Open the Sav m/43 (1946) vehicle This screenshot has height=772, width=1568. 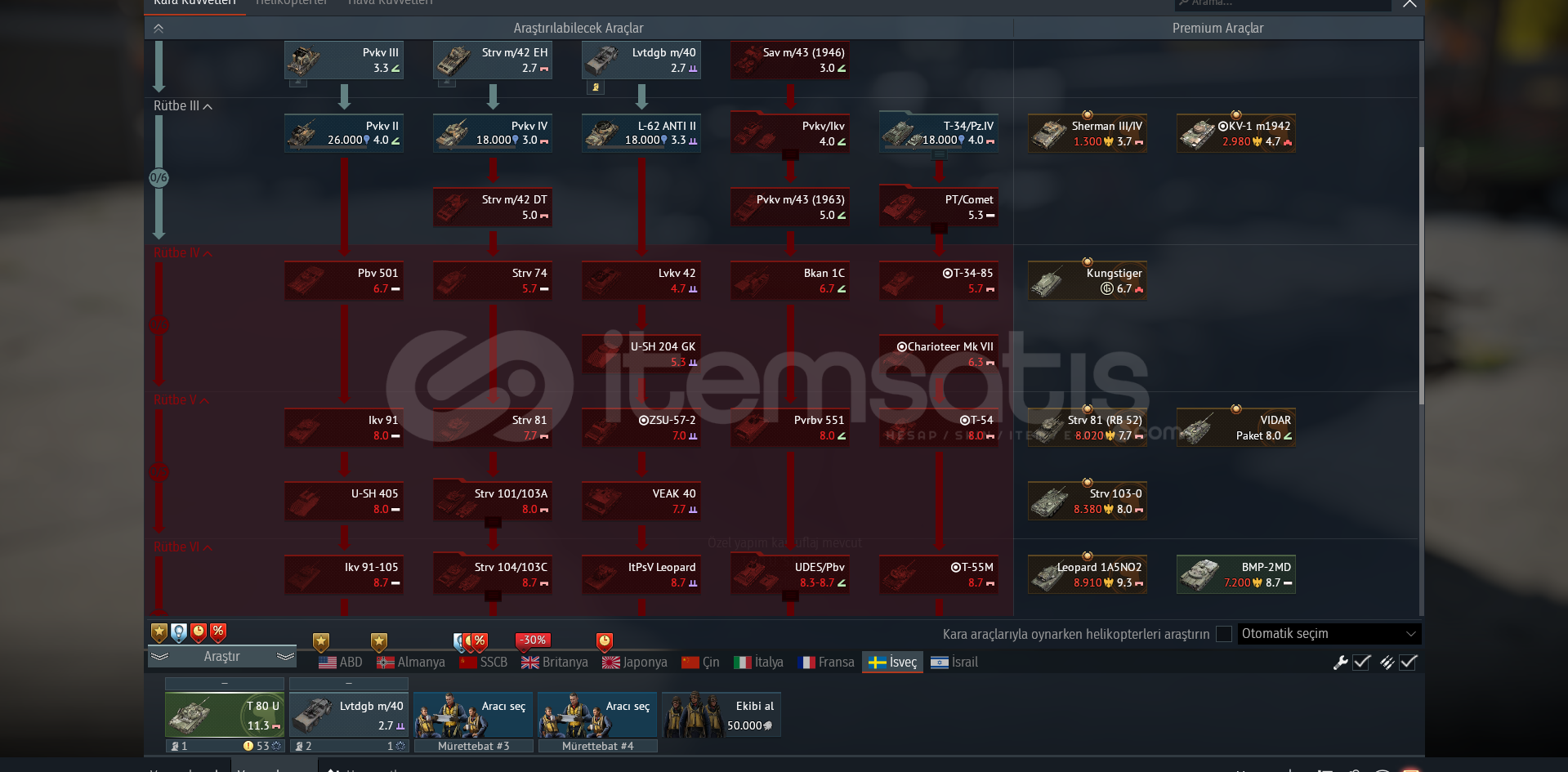[790, 60]
